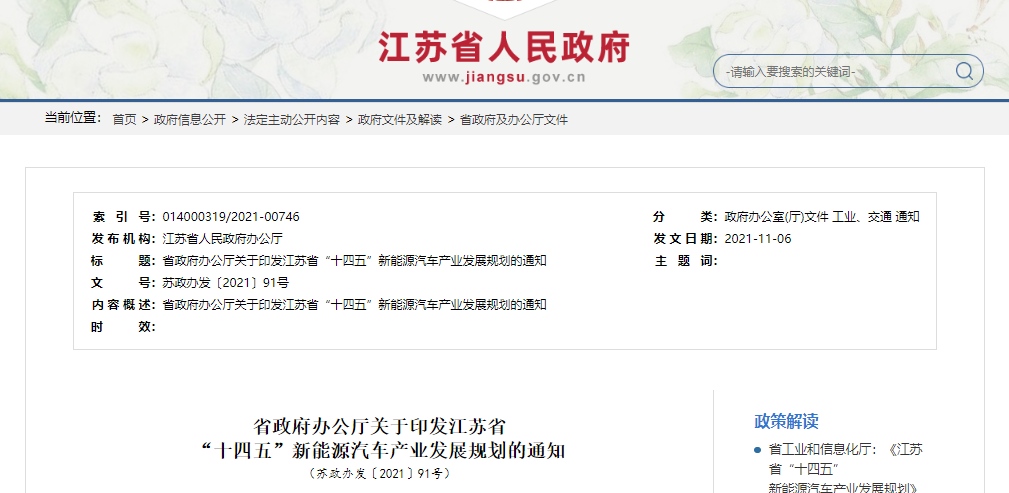Screen dimensions: 1009x493
Task: Click the 主题词 label
Action: coord(686,261)
